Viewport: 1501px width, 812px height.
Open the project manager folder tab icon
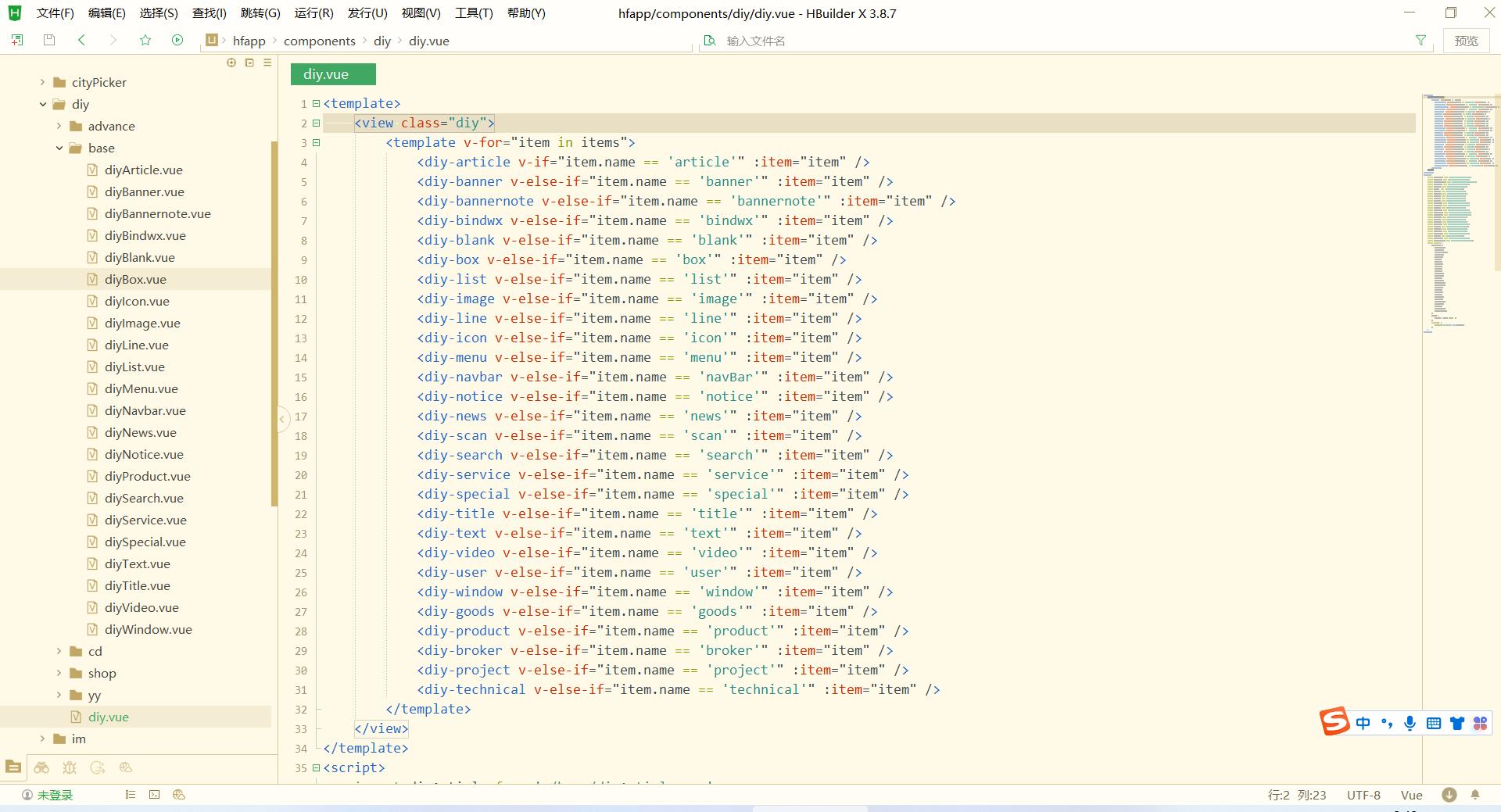click(x=13, y=767)
